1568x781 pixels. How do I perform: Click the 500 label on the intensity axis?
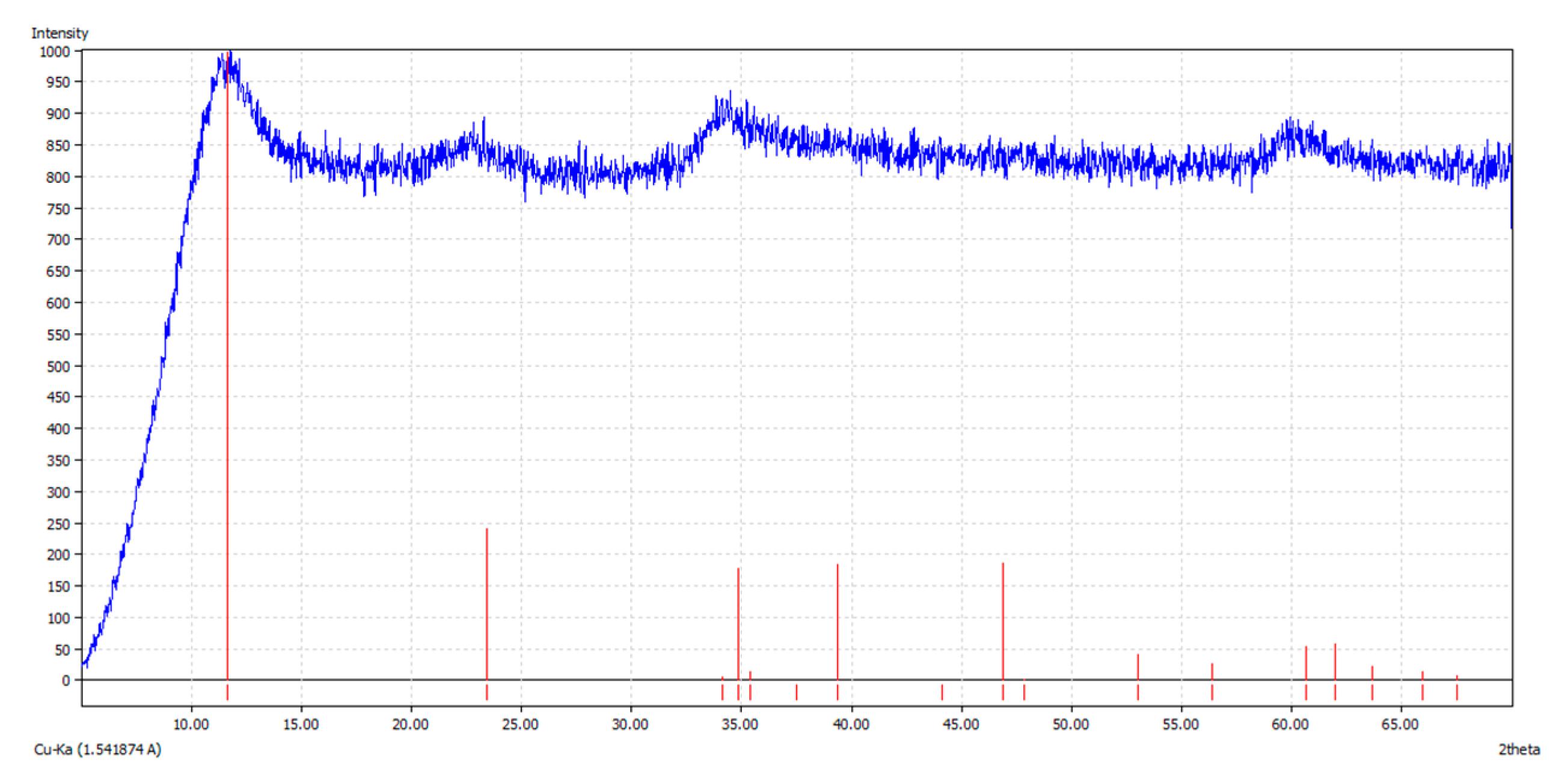pyautogui.click(x=58, y=367)
